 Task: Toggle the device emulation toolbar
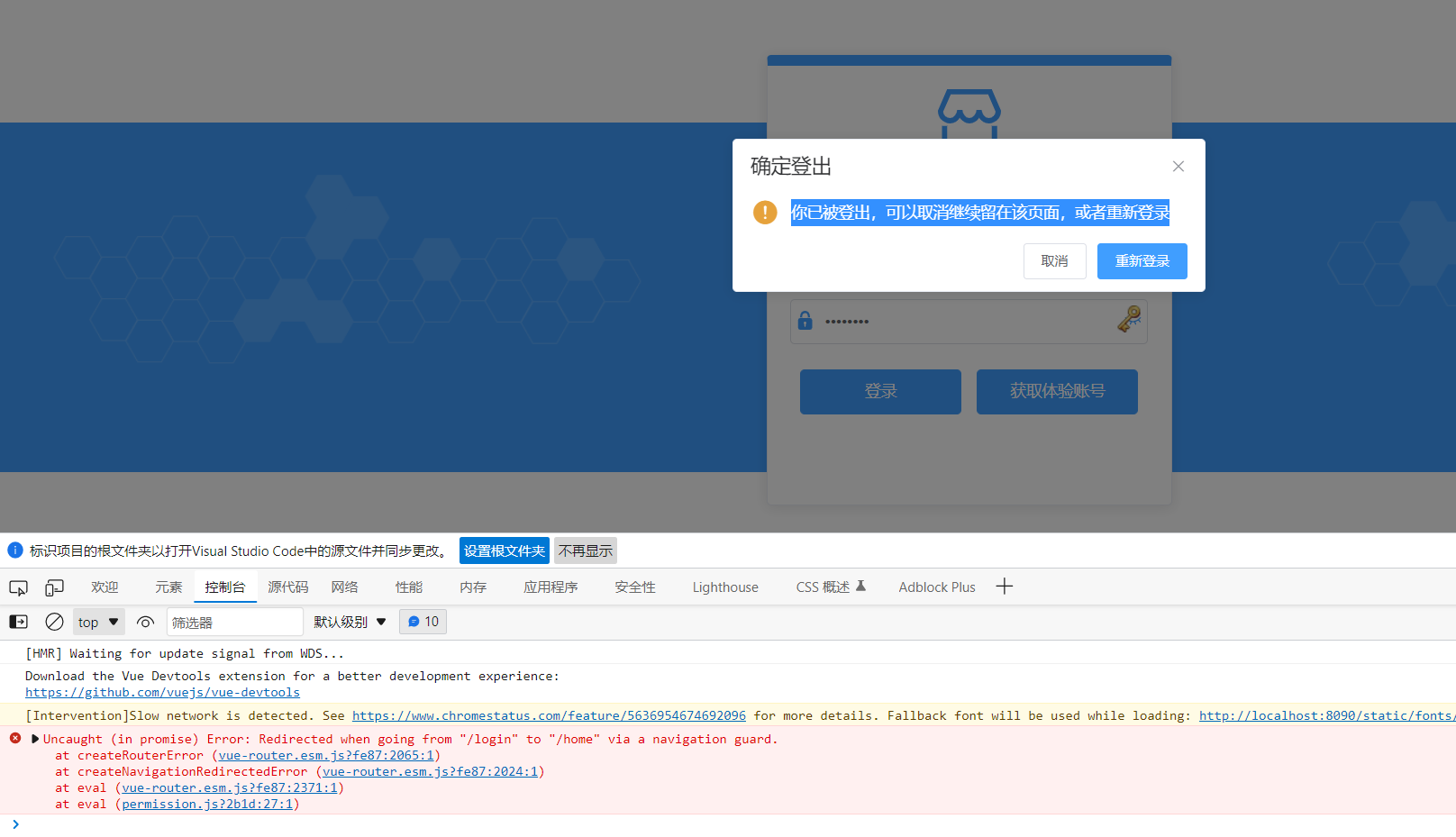tap(54, 587)
